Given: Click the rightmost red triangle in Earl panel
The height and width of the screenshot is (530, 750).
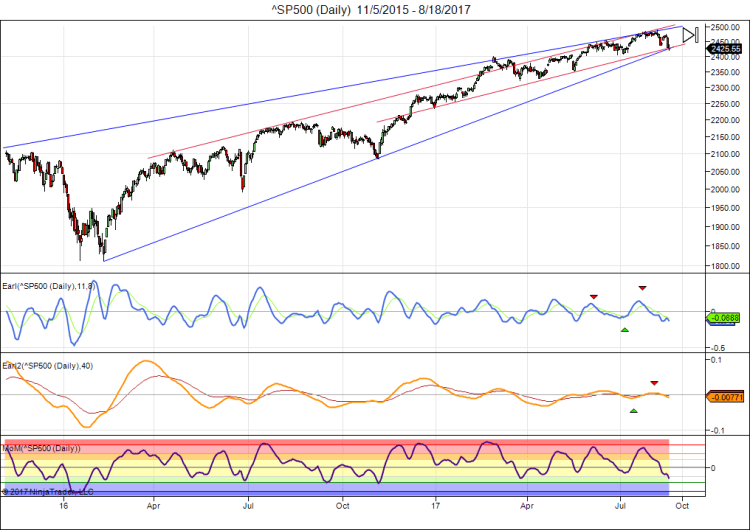Looking at the screenshot, I should [643, 288].
